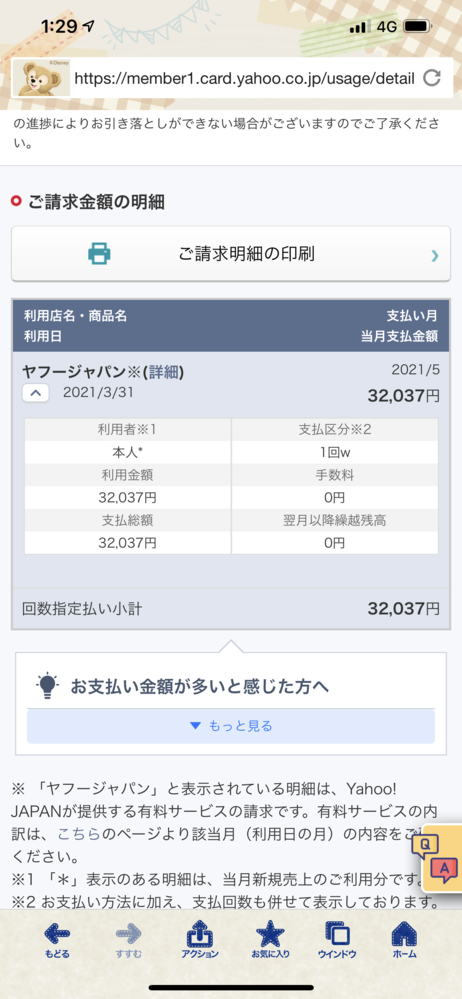Tap the printer icon for statement printing
462x999 pixels.
coord(99,254)
